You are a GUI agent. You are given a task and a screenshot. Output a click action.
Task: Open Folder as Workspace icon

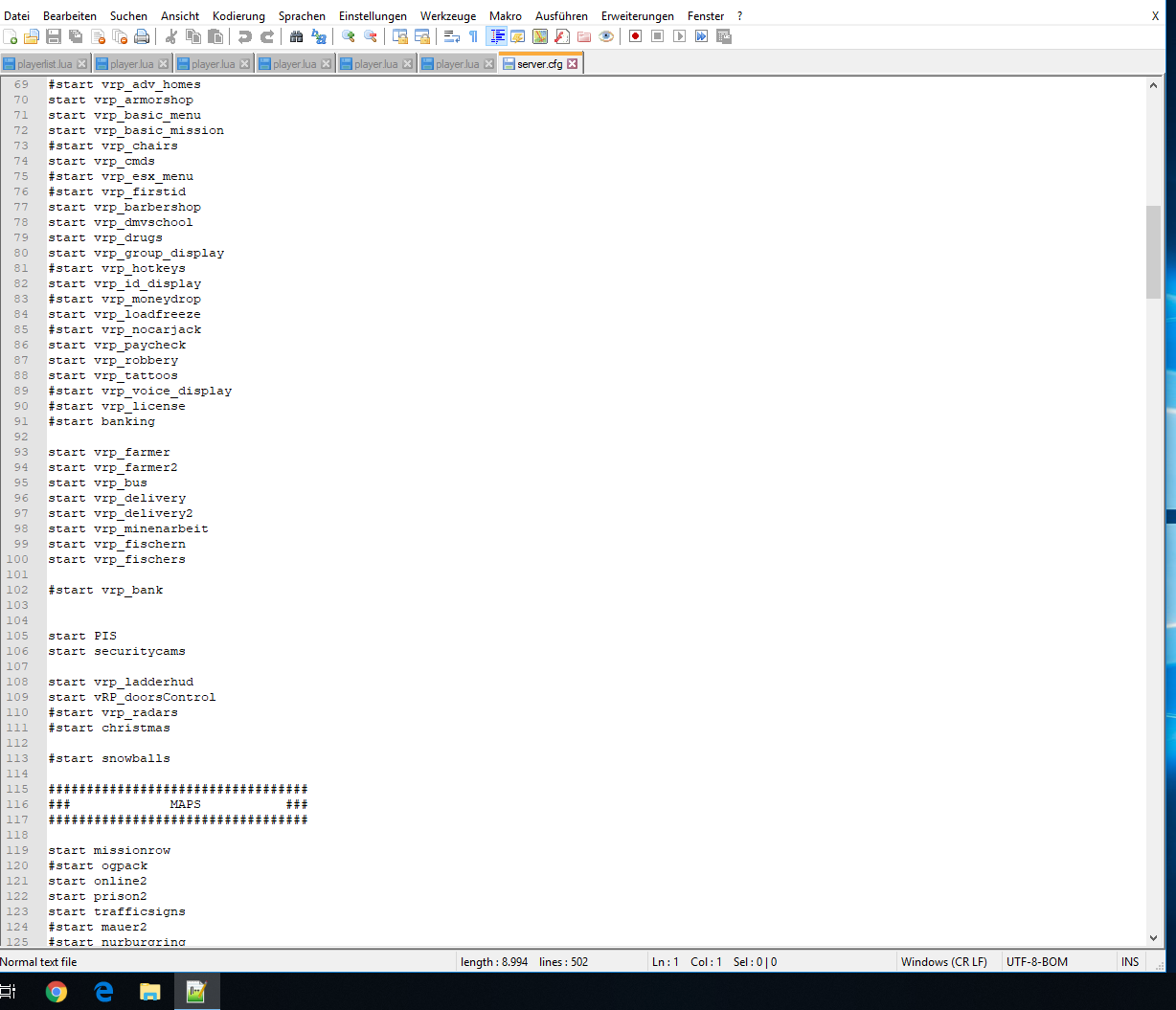(x=584, y=36)
